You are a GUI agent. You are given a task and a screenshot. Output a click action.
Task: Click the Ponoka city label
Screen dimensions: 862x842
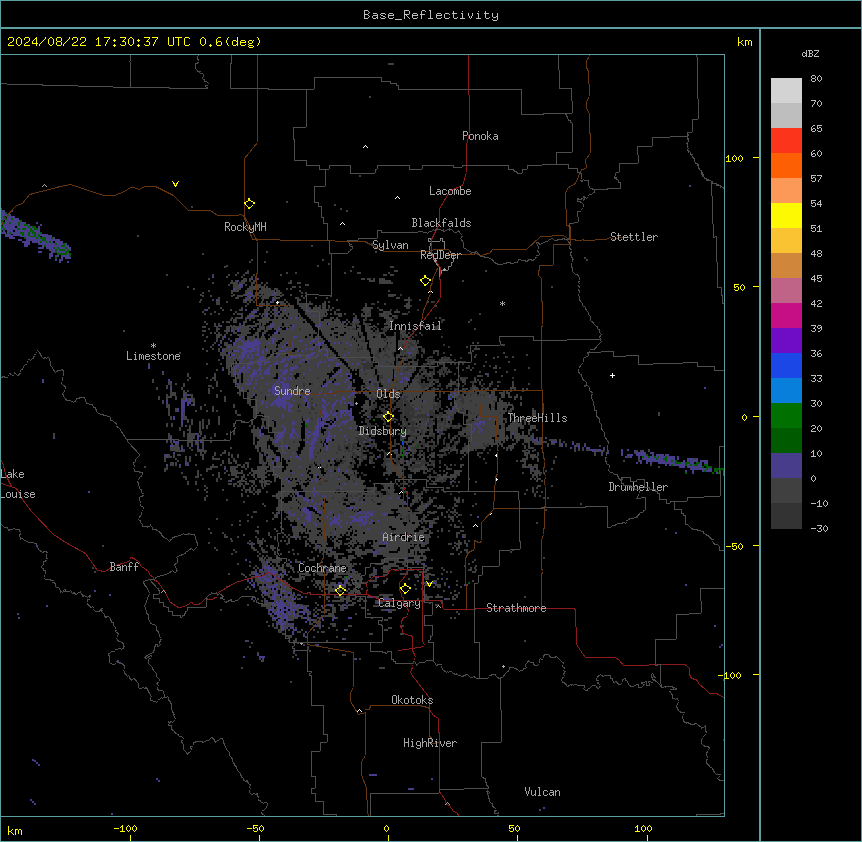click(480, 136)
